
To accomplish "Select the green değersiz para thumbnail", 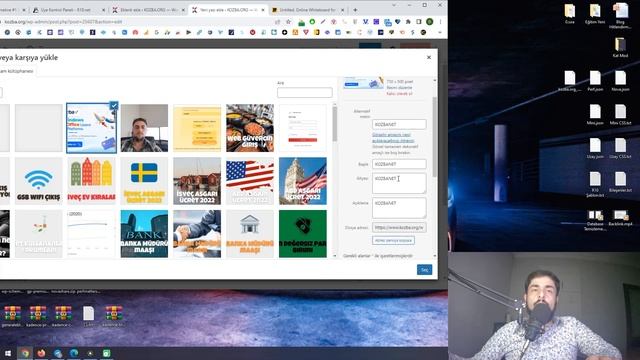I will click(x=303, y=234).
